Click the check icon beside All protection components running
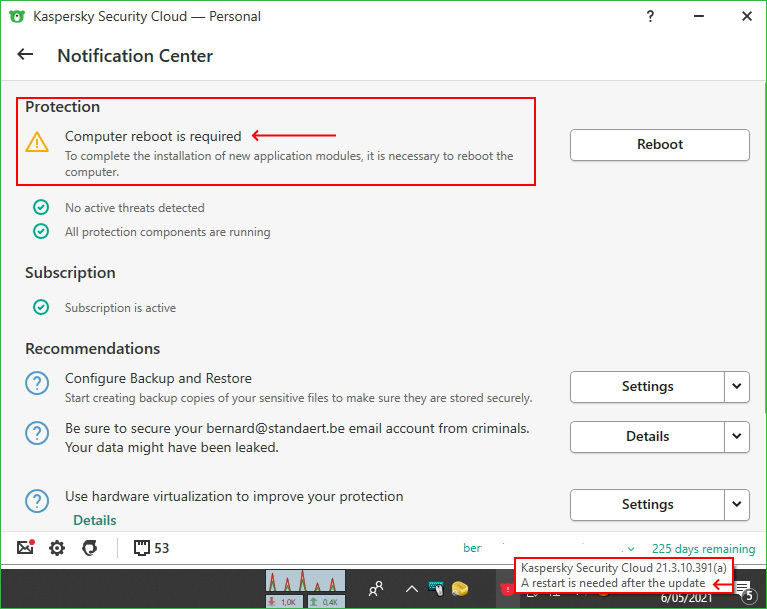The height and width of the screenshot is (609, 767). click(x=41, y=231)
